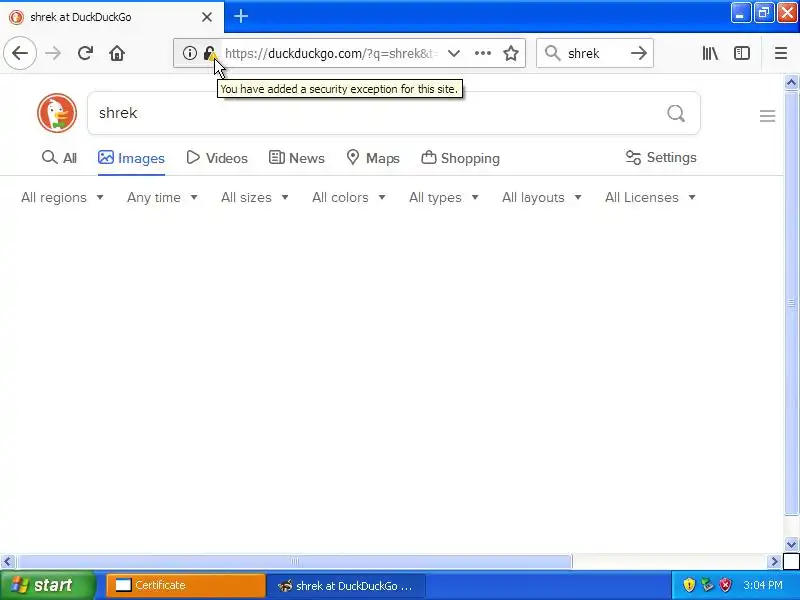The height and width of the screenshot is (600, 800).
Task: Expand the All types filter
Action: click(443, 197)
